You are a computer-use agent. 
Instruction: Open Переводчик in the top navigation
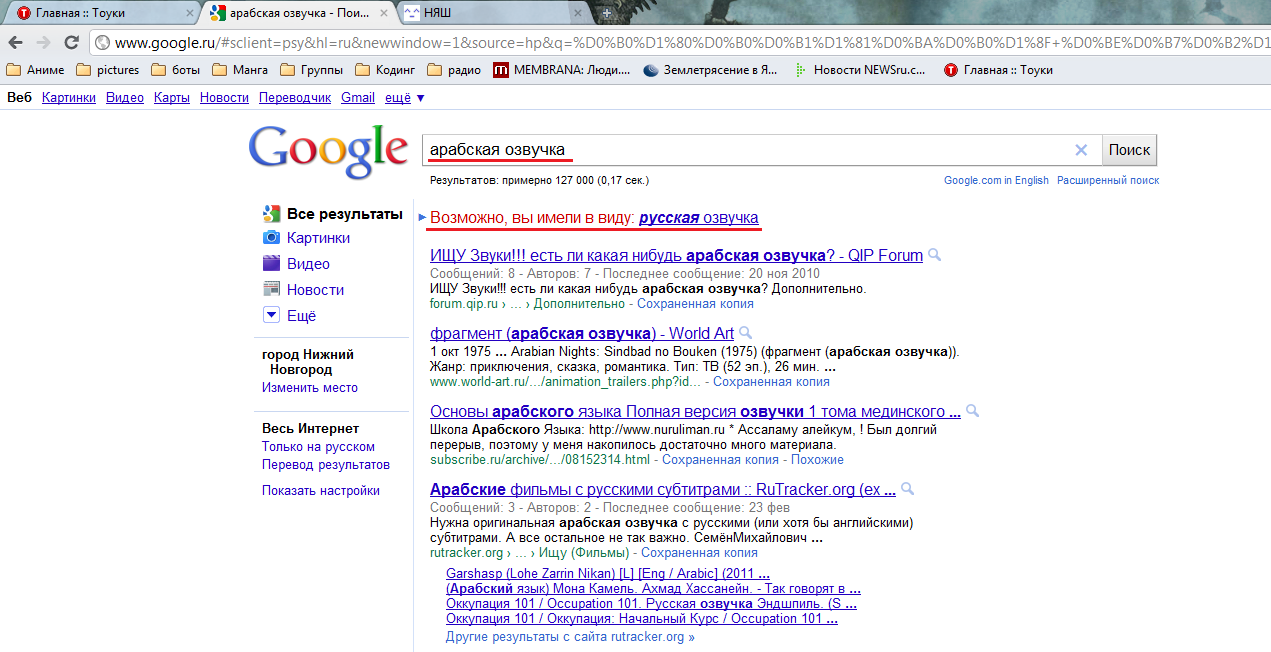(x=295, y=97)
